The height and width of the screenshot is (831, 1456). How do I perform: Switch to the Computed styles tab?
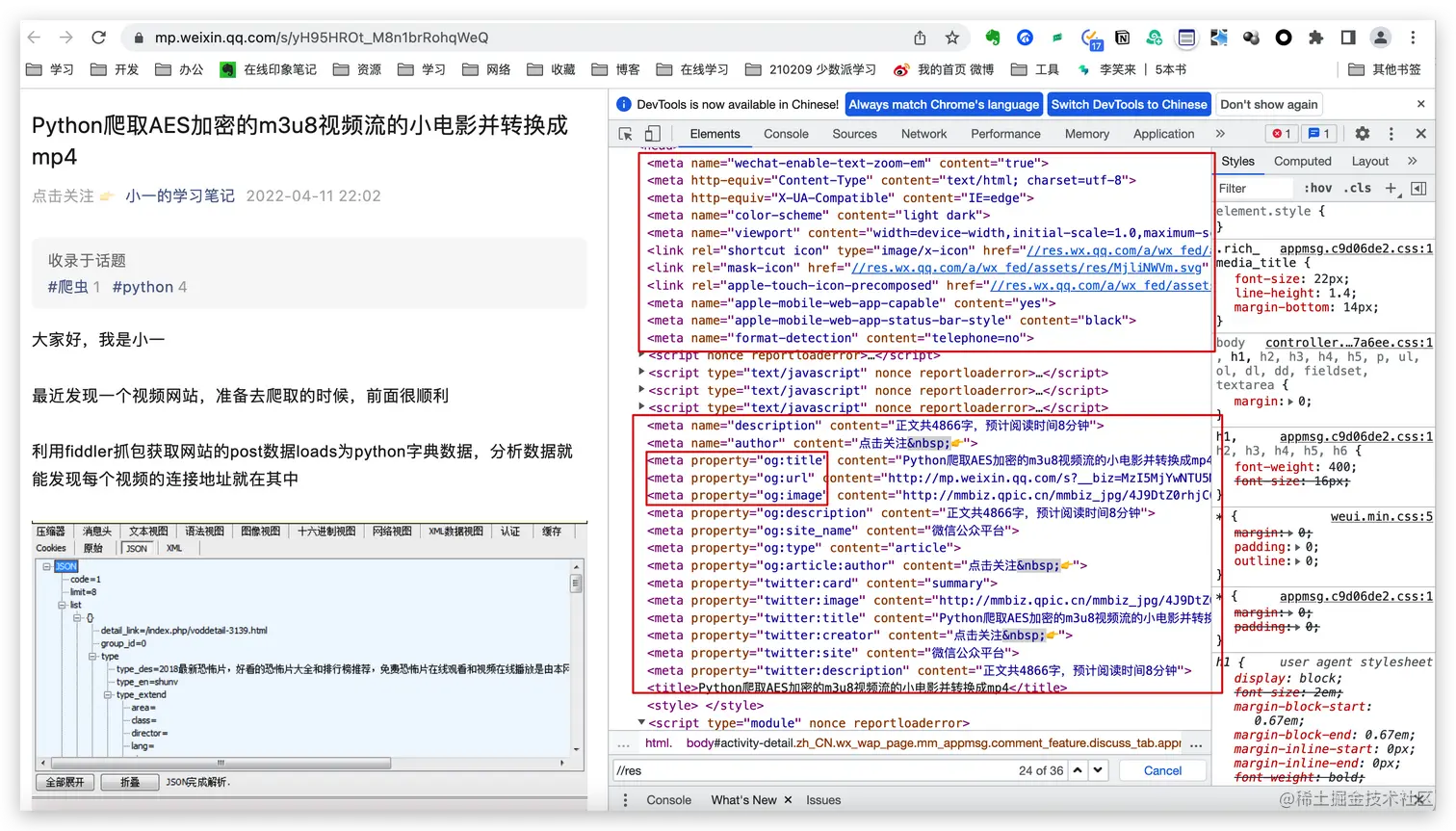[1302, 161]
